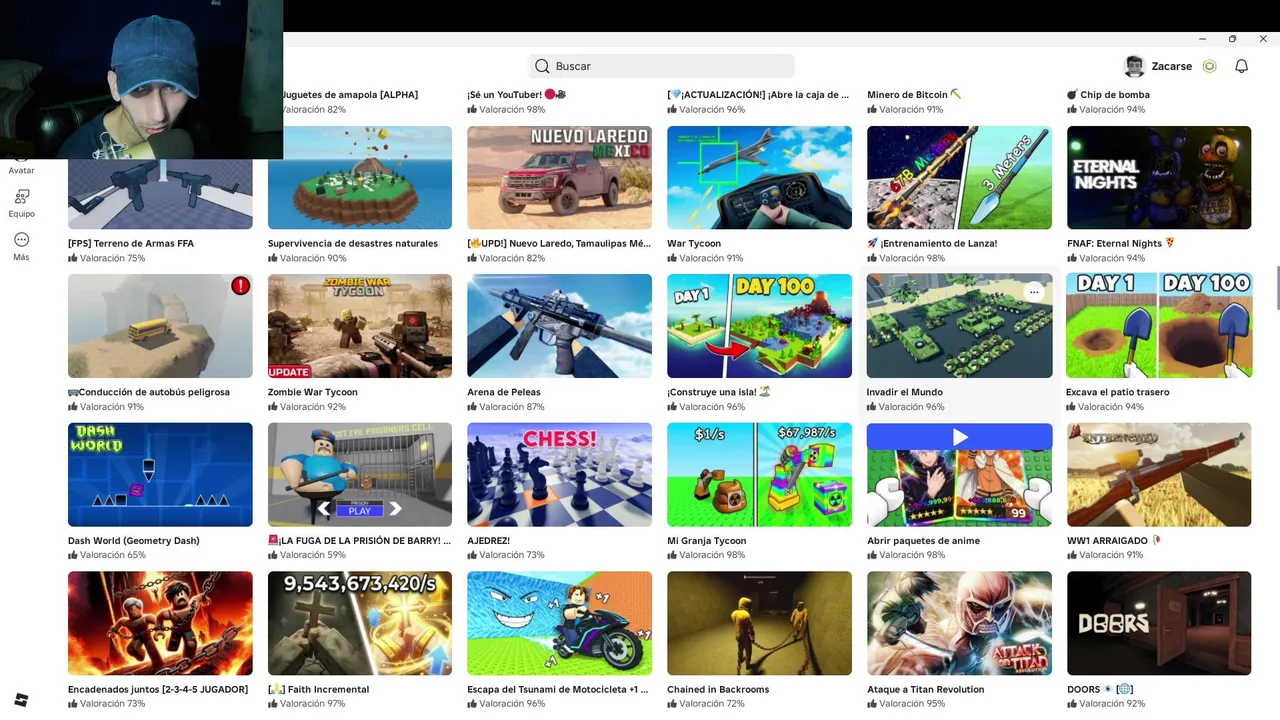Click Valoración 65% under Dash World
This screenshot has height=720, width=1280.
coord(107,555)
